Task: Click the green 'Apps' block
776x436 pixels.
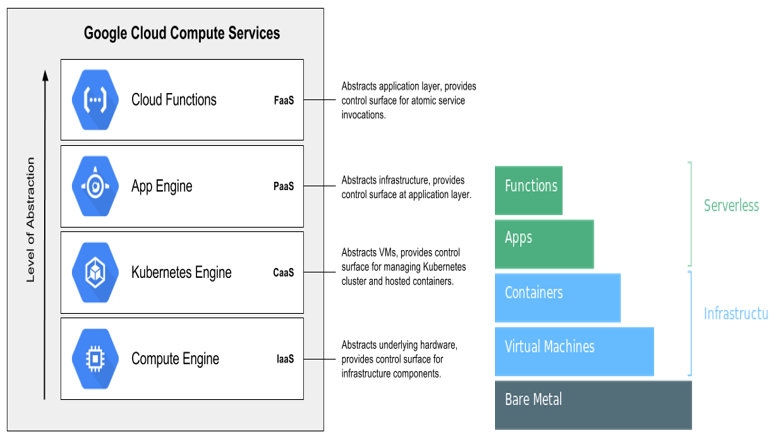Action: 544,244
